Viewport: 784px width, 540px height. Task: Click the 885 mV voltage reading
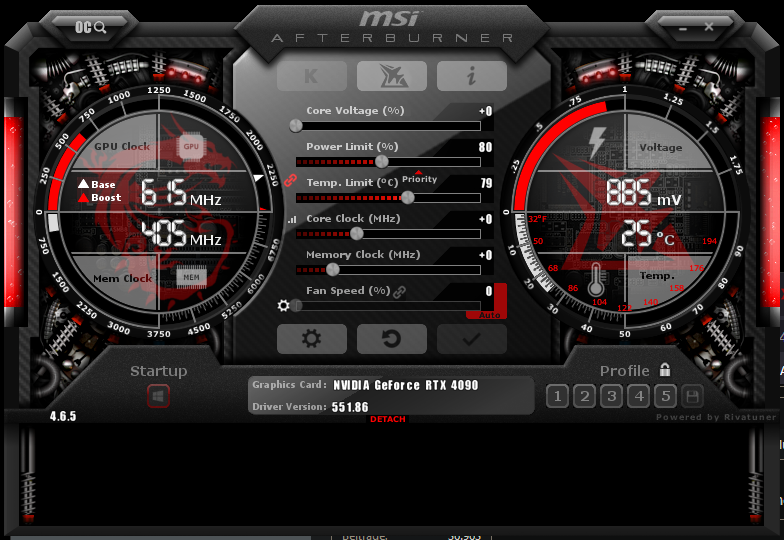(644, 192)
